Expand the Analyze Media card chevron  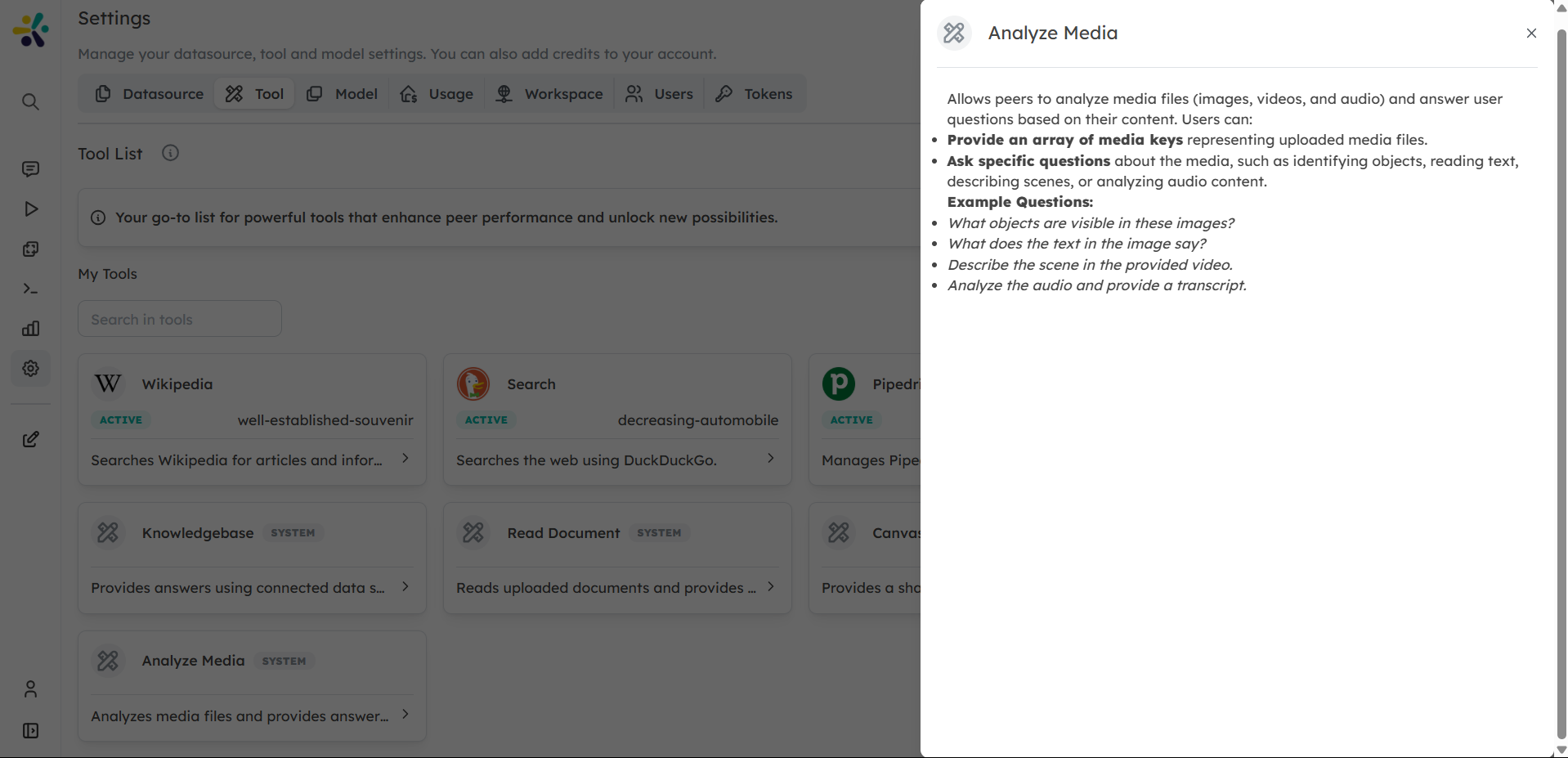coord(405,715)
